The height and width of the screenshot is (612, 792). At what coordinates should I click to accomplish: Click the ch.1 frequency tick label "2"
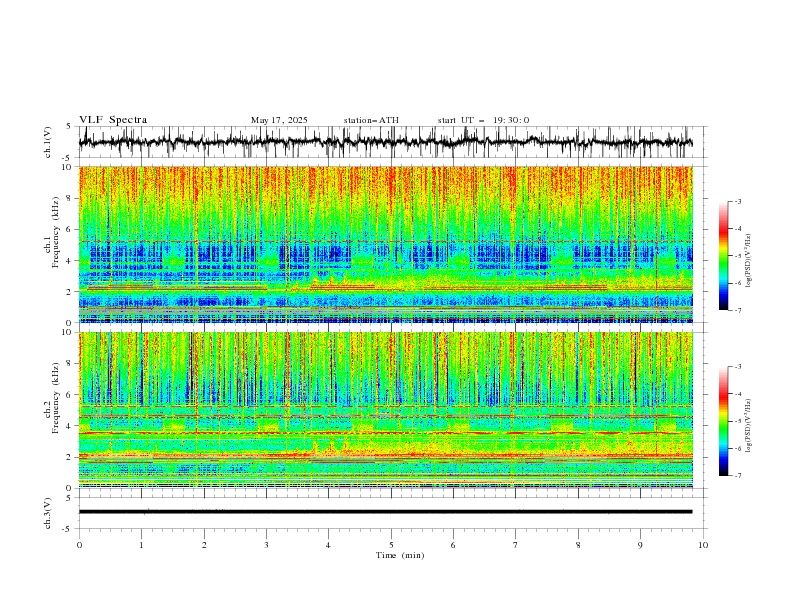coord(71,291)
